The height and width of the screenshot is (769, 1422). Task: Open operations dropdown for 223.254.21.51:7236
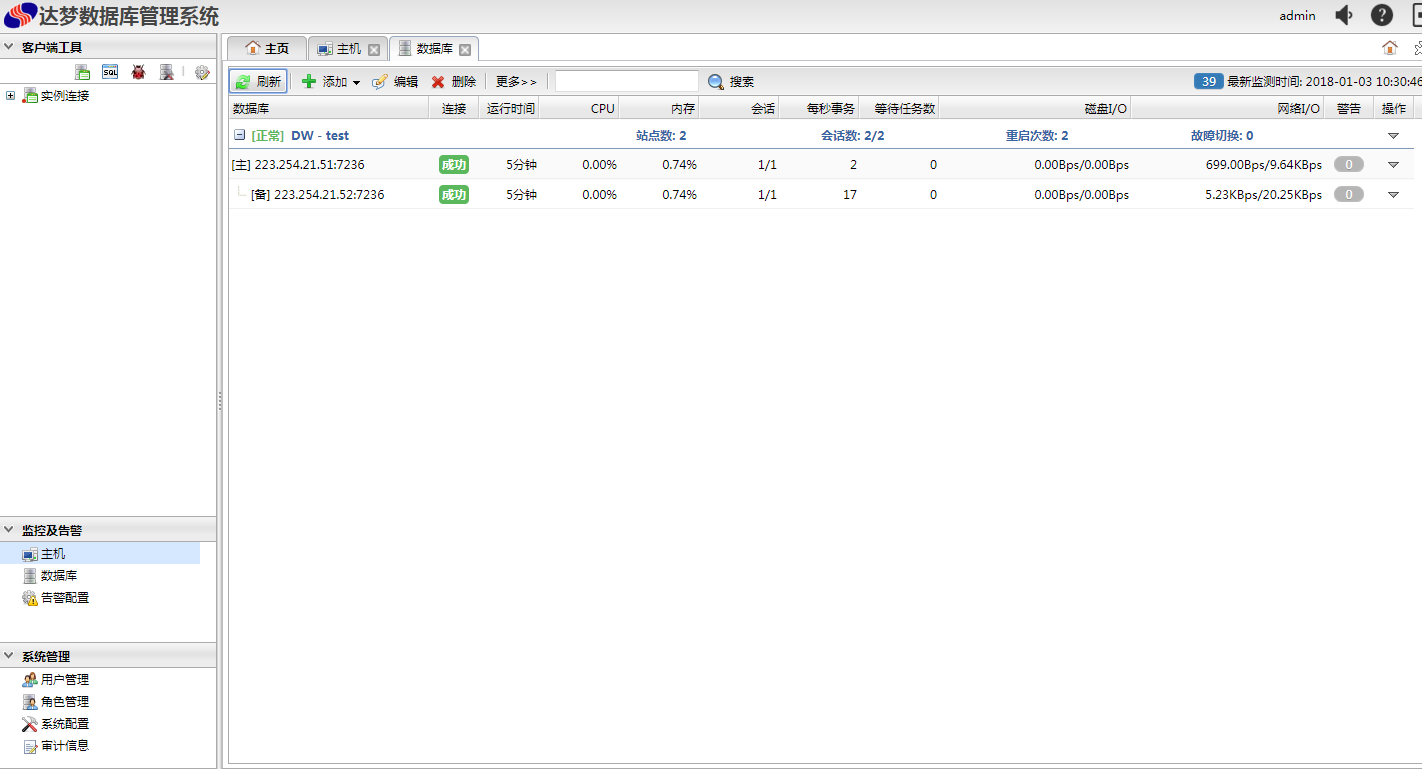(1393, 165)
